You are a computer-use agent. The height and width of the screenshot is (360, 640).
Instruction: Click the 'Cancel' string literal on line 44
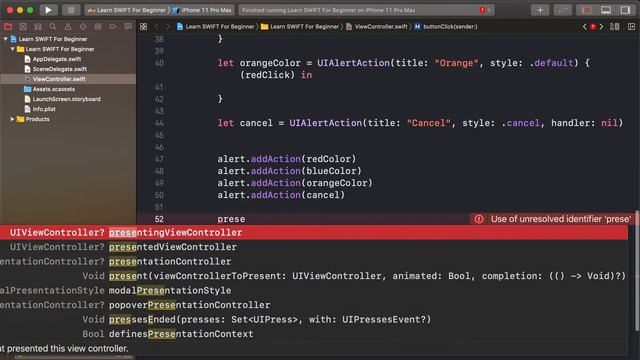click(x=429, y=123)
